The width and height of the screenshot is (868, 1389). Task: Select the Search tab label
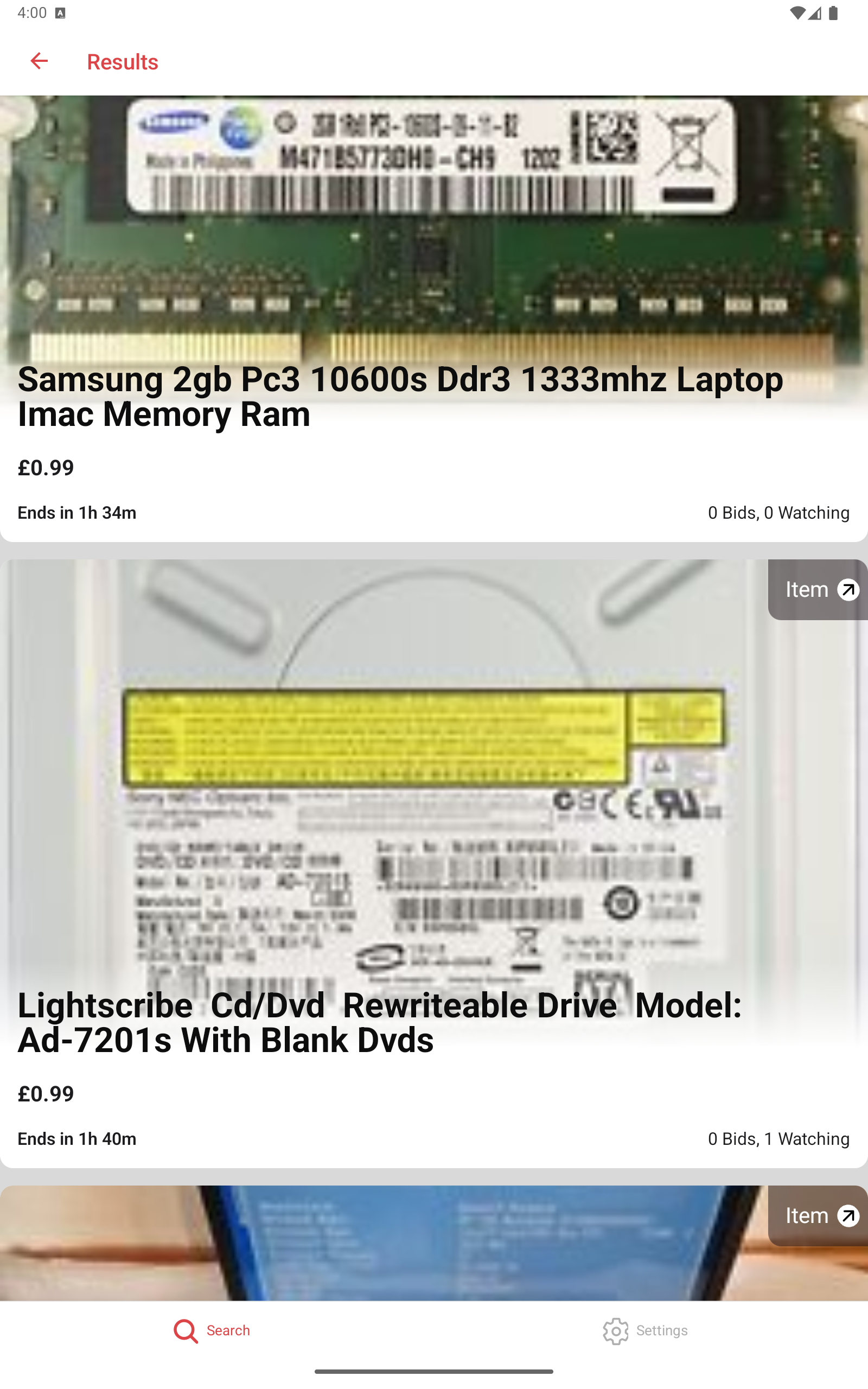coord(228,1330)
